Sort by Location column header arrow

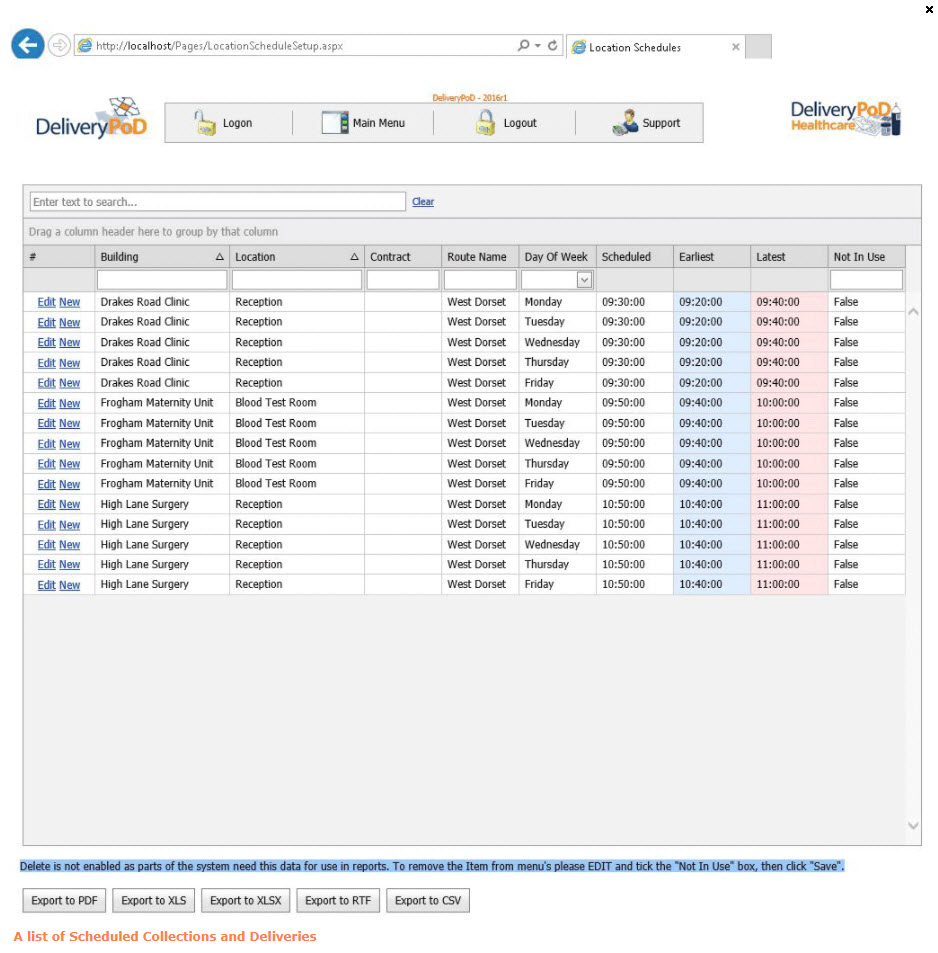coord(354,257)
